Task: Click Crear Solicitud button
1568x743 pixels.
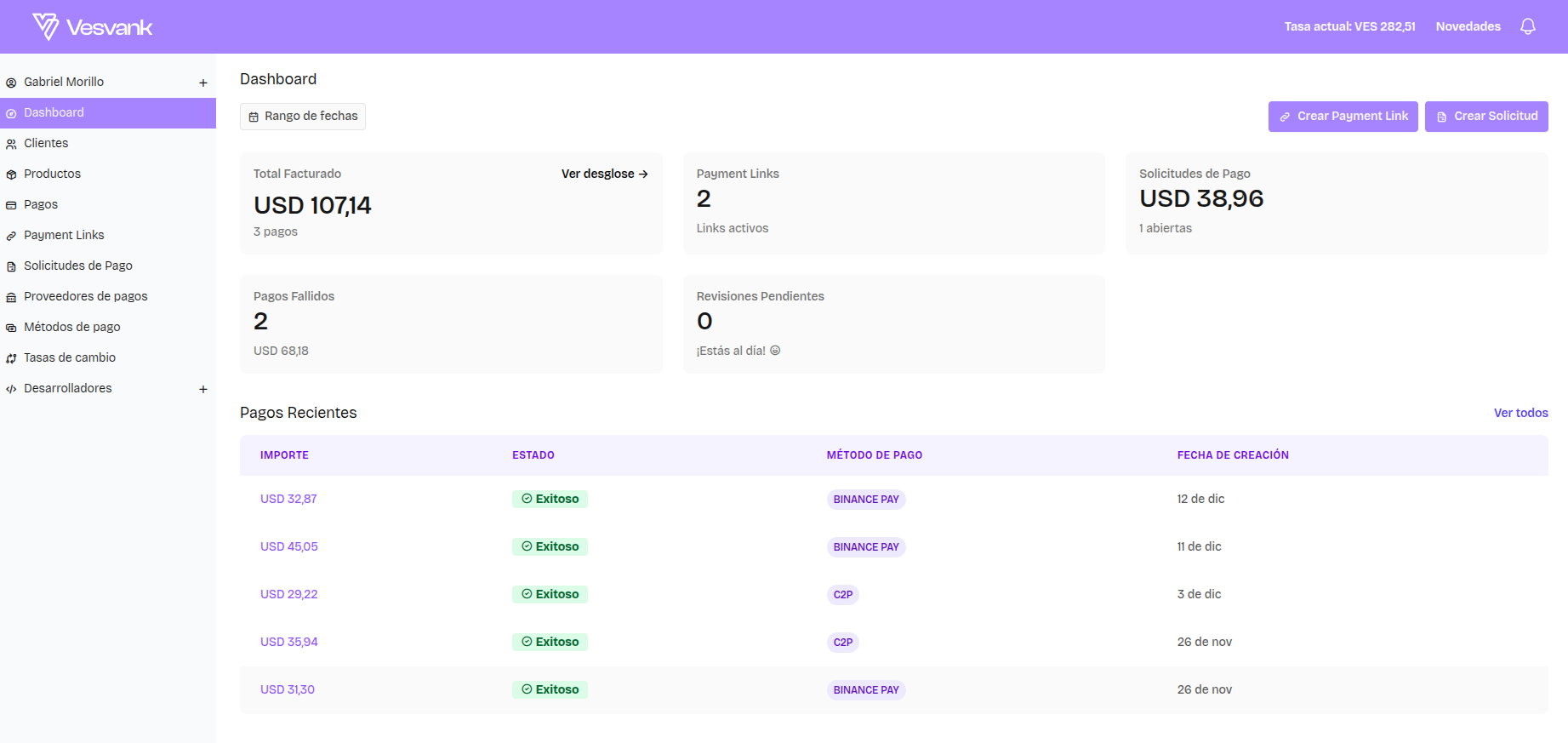Action: coord(1486,116)
